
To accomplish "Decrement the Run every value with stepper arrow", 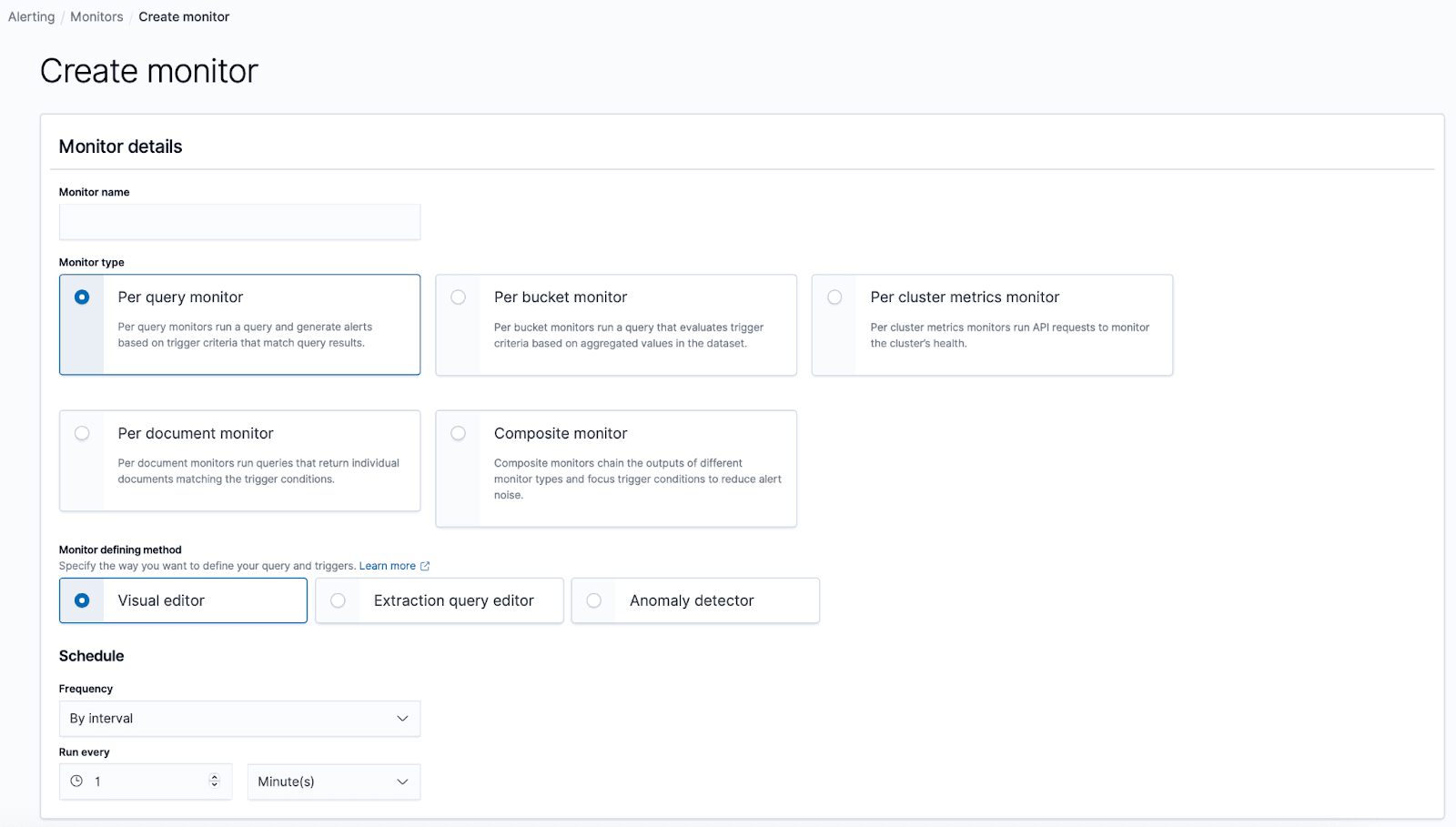I will [215, 786].
